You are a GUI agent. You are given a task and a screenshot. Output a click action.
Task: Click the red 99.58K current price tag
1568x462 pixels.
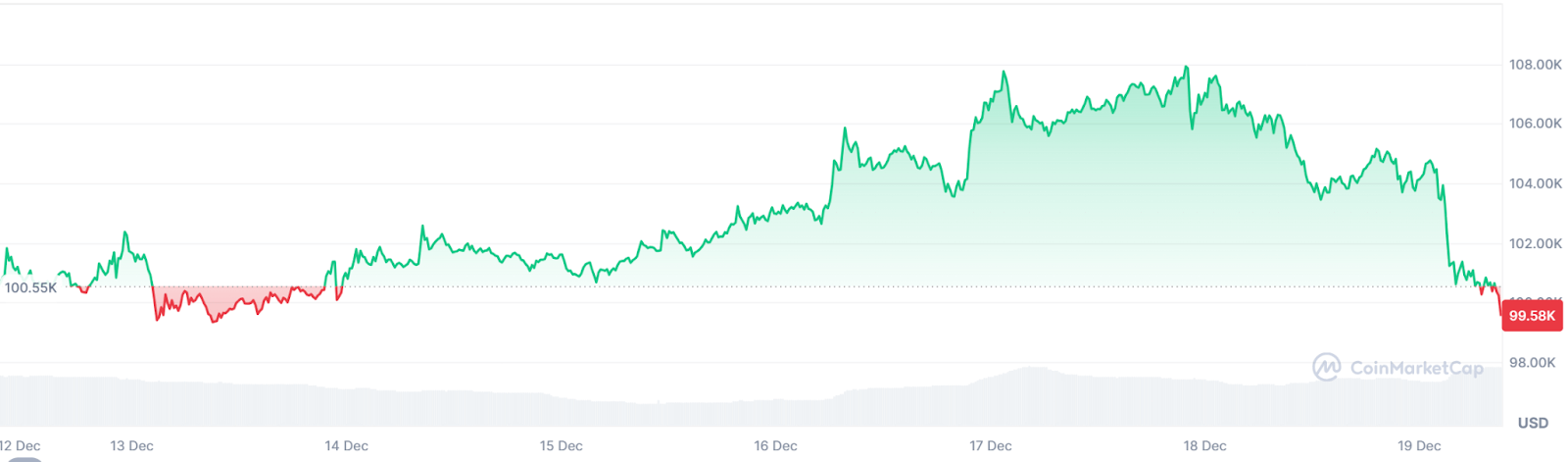click(1532, 316)
